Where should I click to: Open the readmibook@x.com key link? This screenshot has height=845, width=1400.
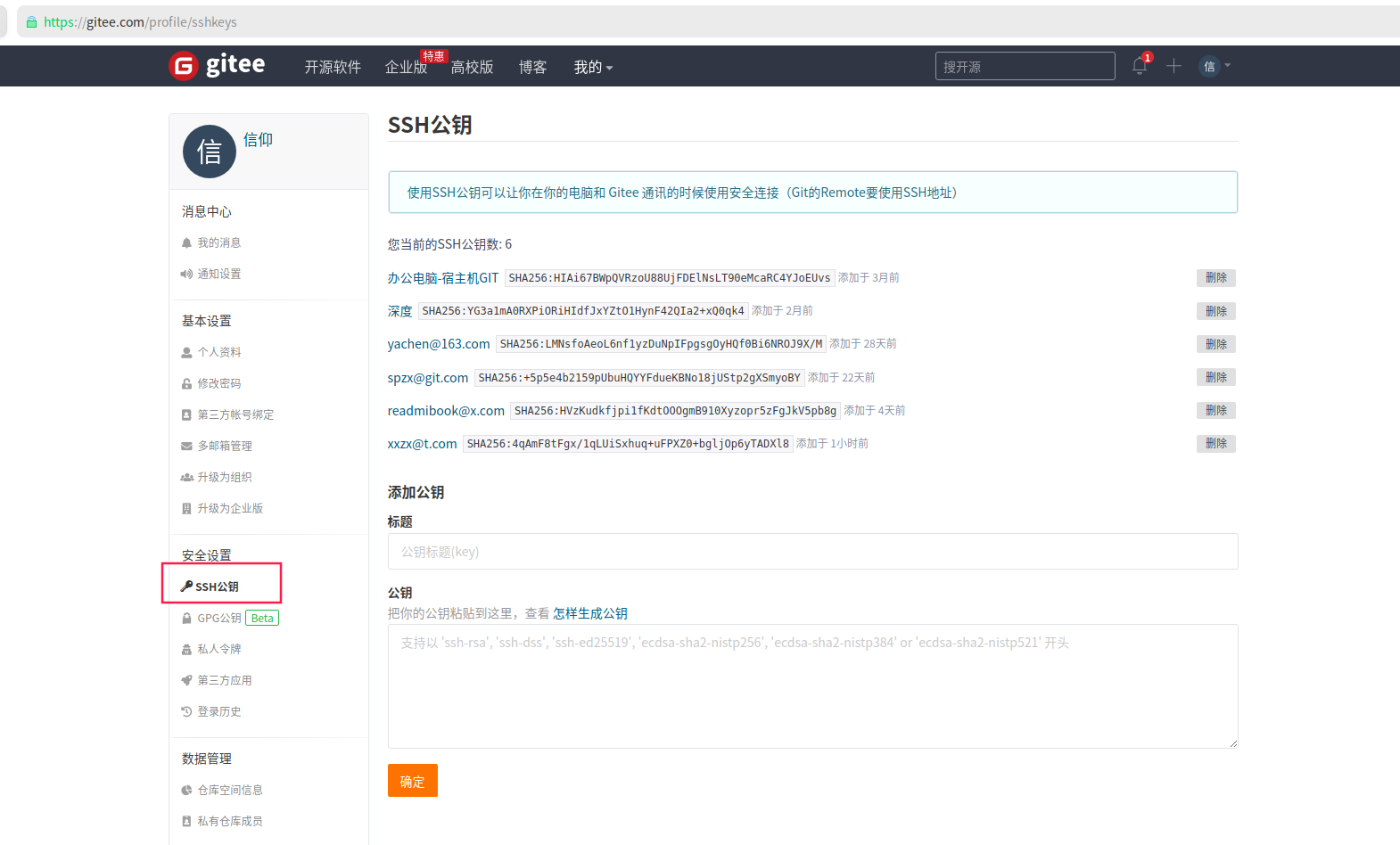[x=446, y=411]
